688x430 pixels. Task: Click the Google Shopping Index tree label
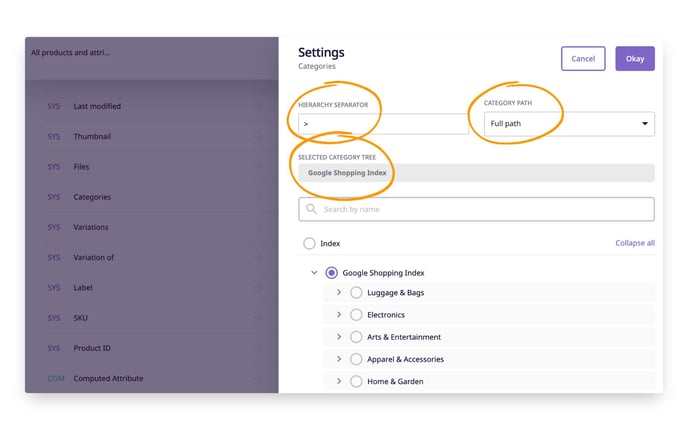pyautogui.click(x=383, y=273)
